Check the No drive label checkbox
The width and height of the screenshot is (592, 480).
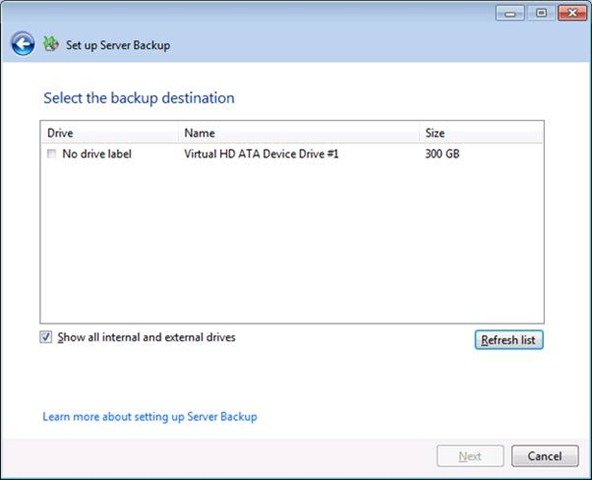51,154
